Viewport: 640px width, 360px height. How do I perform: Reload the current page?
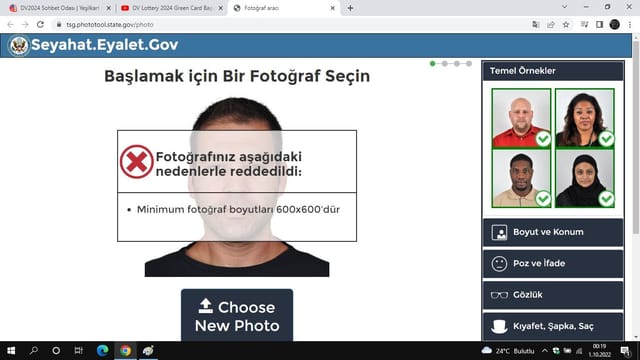(x=40, y=24)
